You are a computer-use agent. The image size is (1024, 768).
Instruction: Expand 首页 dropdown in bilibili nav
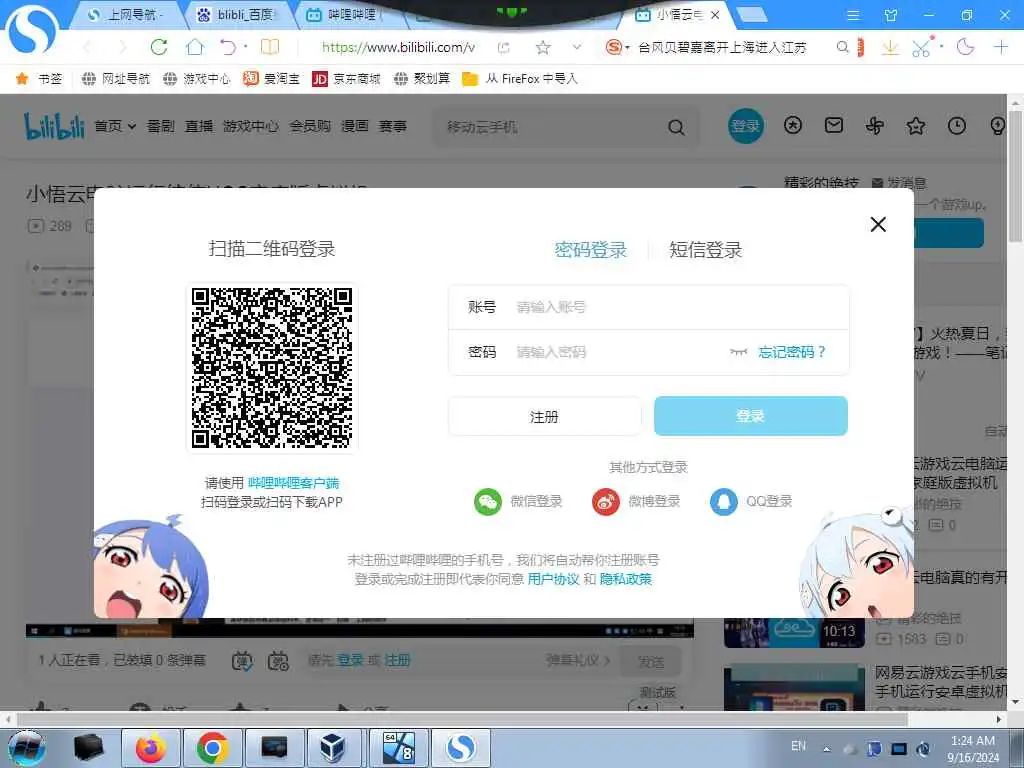116,126
